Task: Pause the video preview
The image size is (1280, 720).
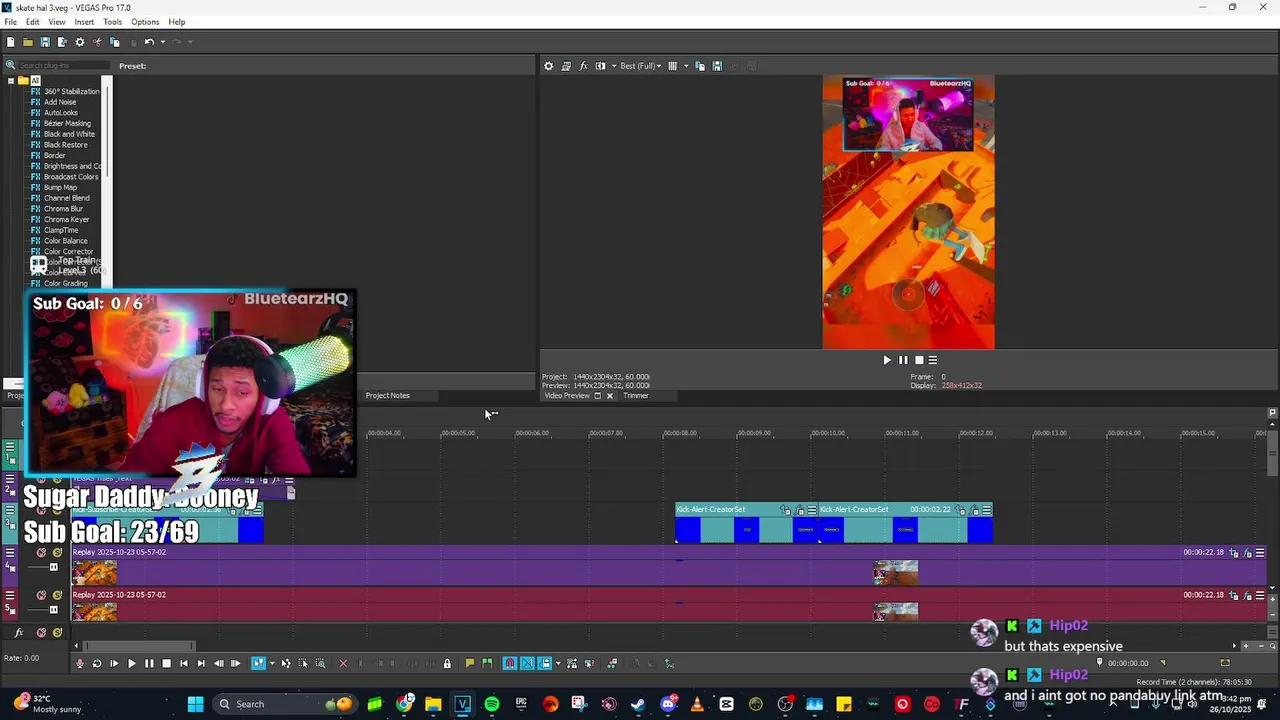Action: point(903,360)
